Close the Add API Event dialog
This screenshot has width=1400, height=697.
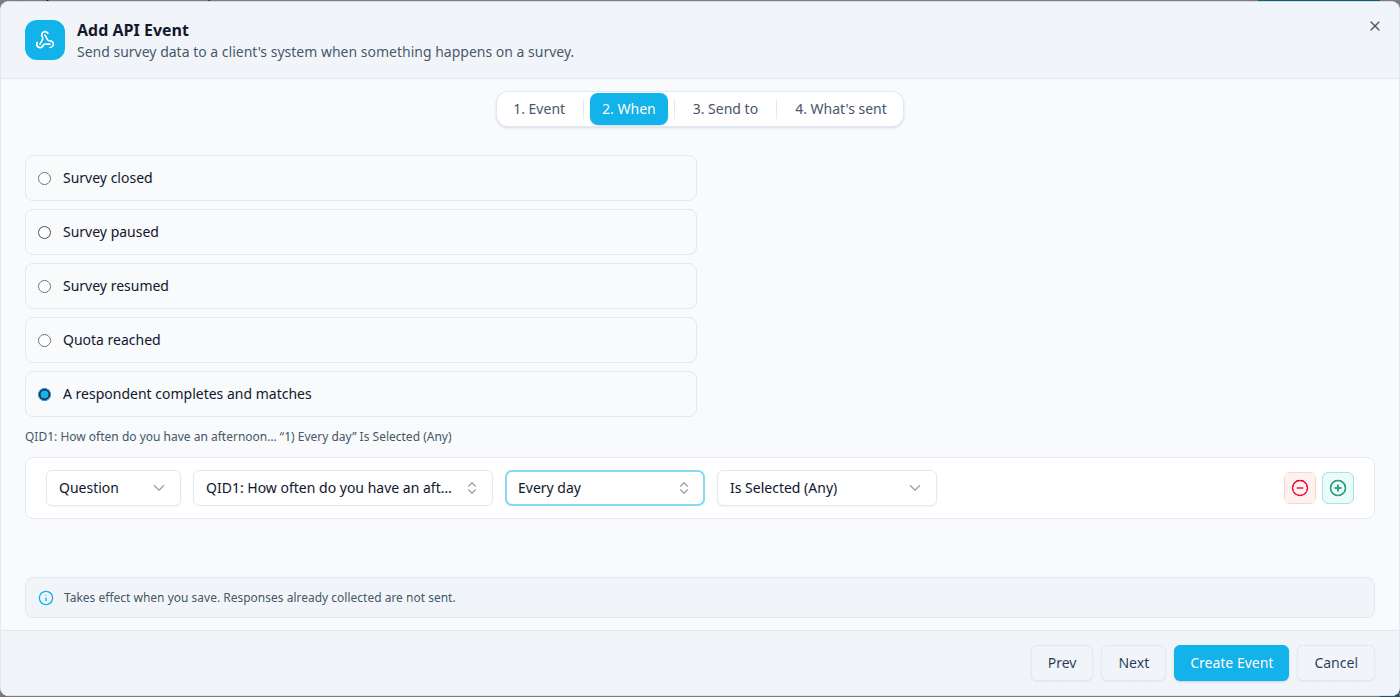pos(1374,26)
